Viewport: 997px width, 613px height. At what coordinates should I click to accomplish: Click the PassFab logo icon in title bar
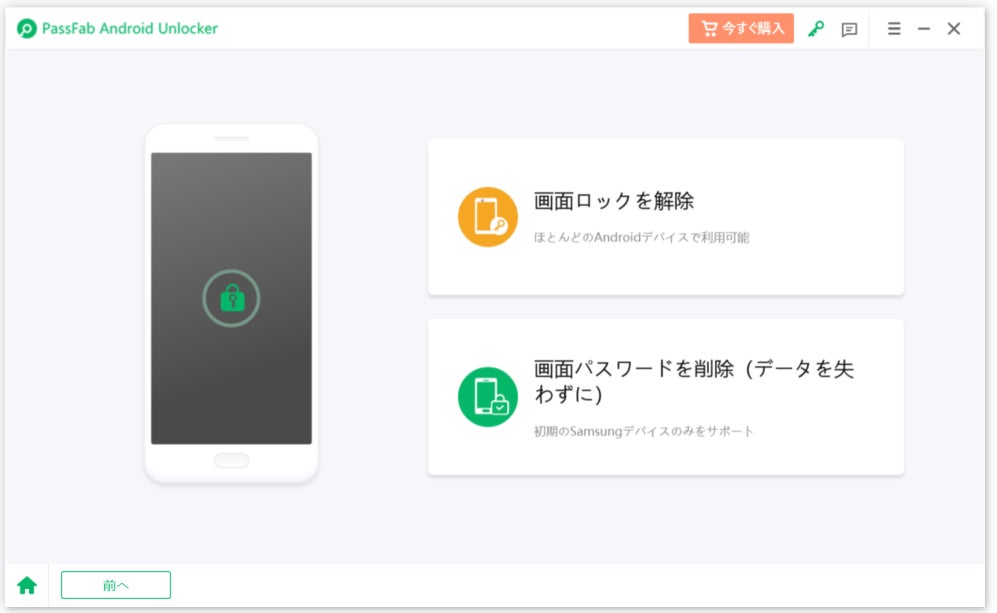click(27, 29)
